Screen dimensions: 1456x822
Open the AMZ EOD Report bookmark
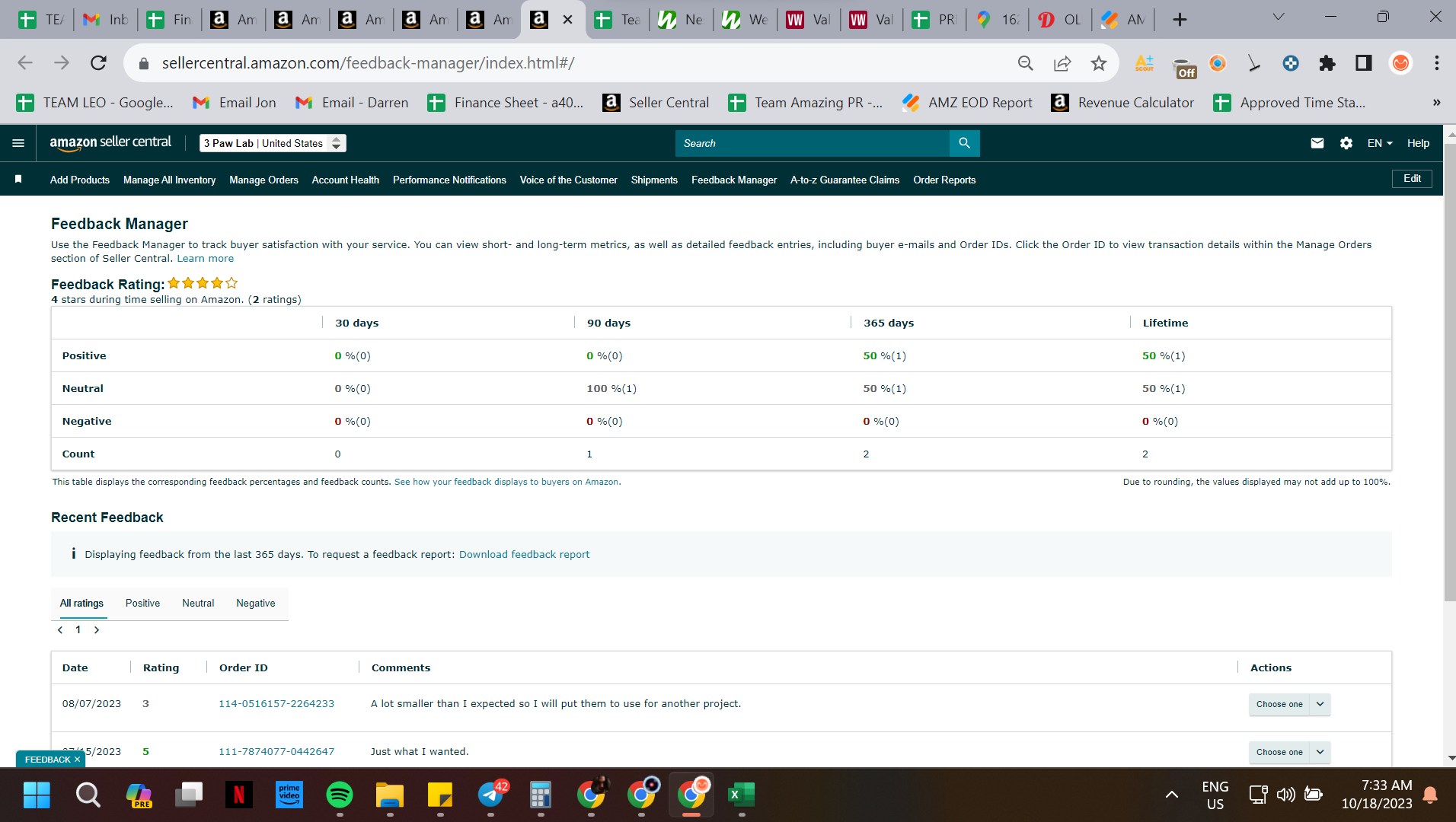pos(967,103)
